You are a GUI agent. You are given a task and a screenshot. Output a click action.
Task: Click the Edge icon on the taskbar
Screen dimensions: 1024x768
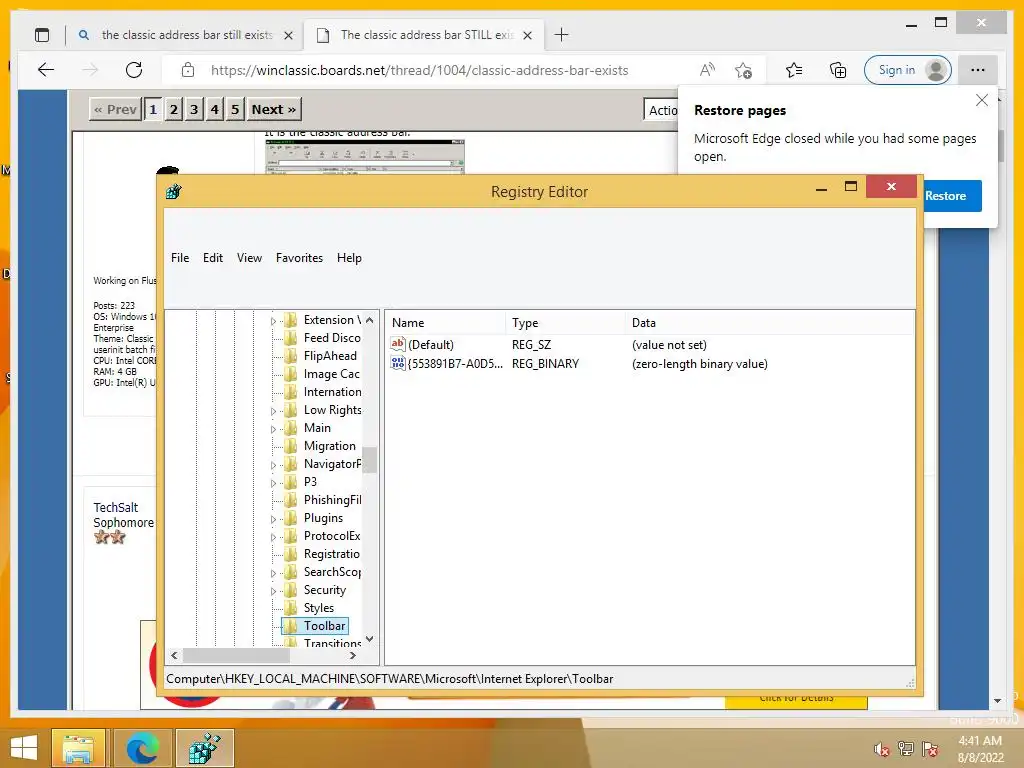tap(142, 747)
